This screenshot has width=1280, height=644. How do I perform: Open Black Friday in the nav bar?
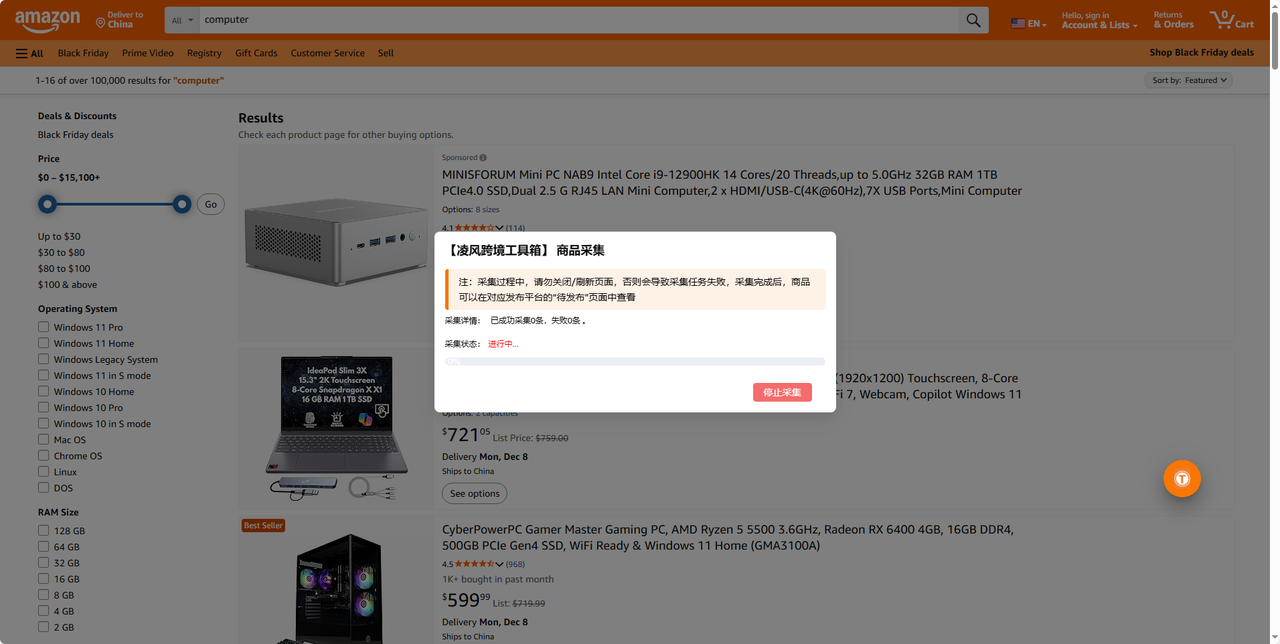point(83,53)
